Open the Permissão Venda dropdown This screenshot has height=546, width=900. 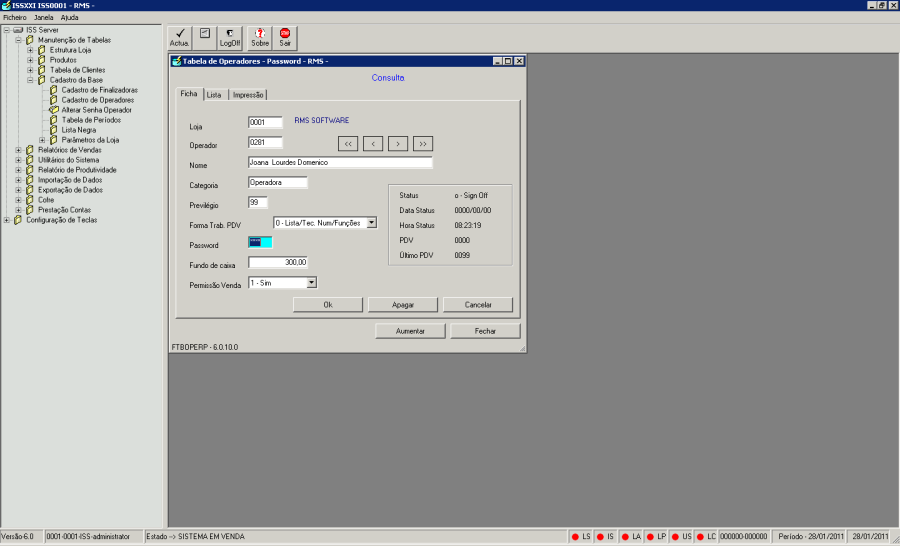click(x=312, y=282)
